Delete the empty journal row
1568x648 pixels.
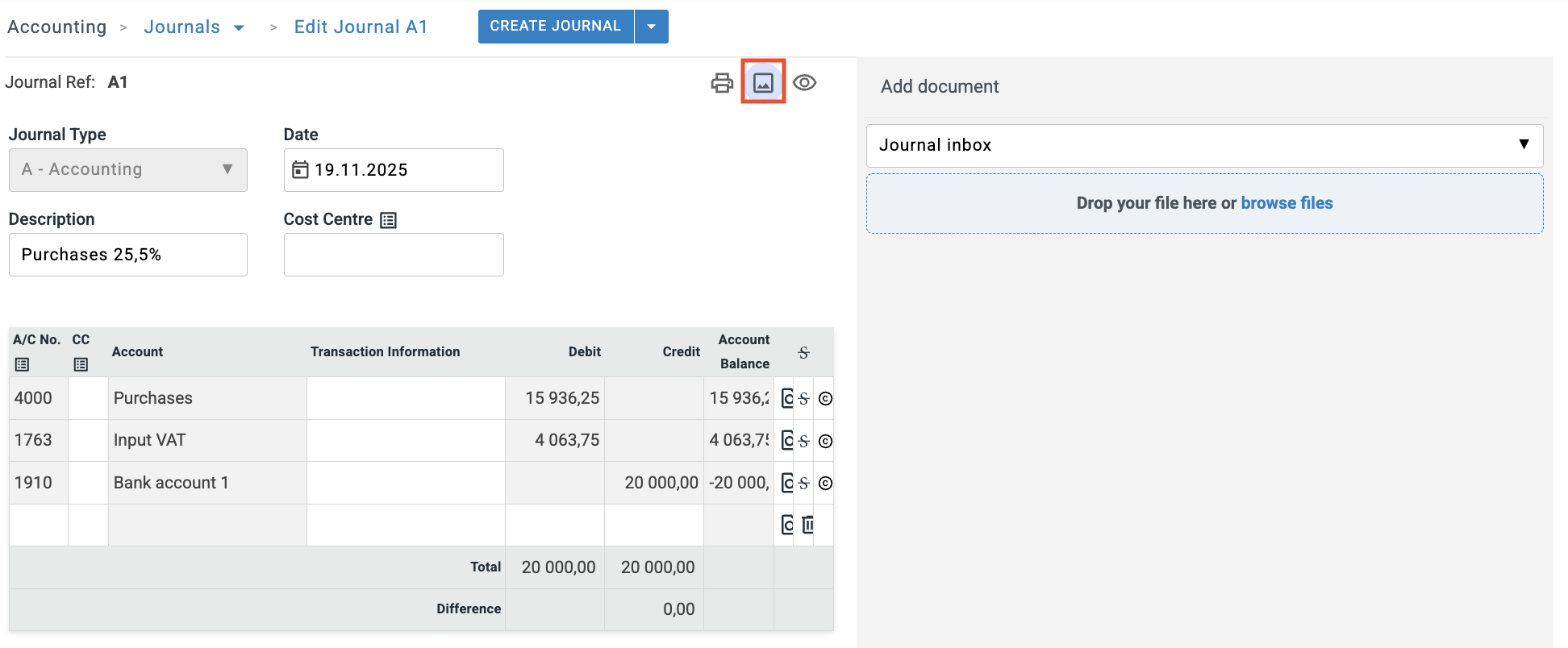[x=807, y=525]
